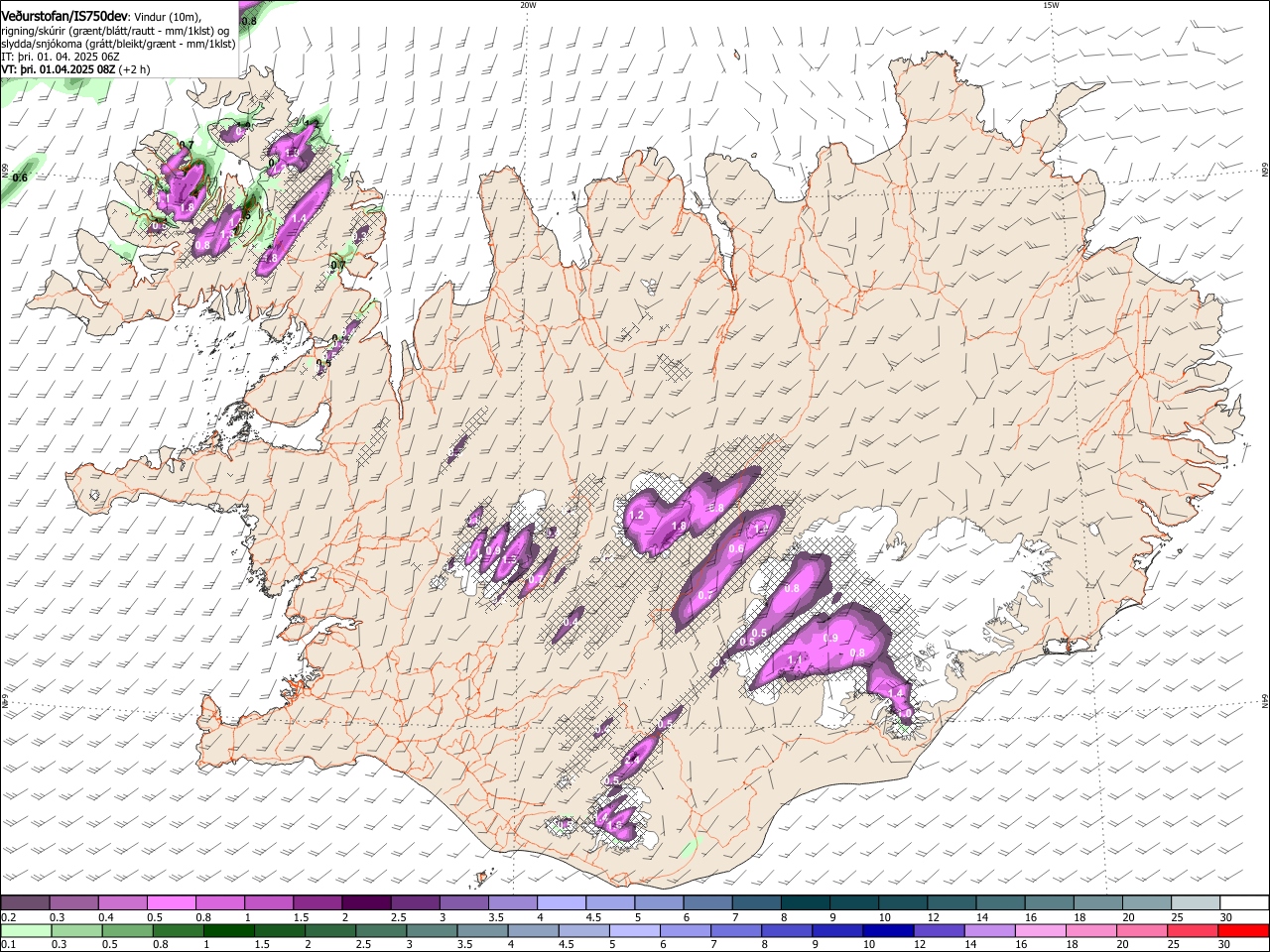1270x952 pixels.
Task: Click the red-pink bottom-row swatch at 25
Action: pyautogui.click(x=1191, y=931)
